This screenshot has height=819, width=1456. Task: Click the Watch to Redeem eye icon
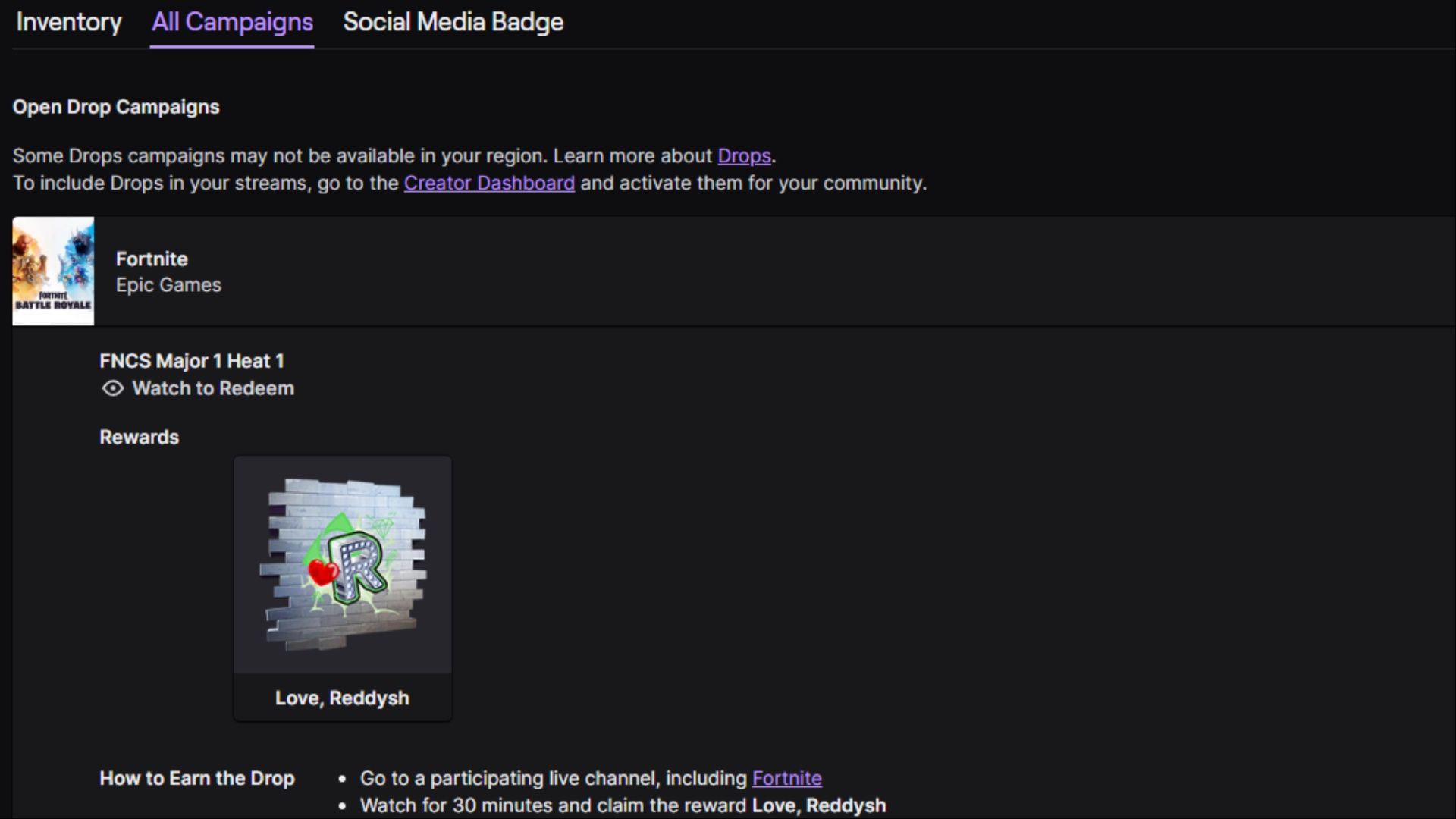112,388
